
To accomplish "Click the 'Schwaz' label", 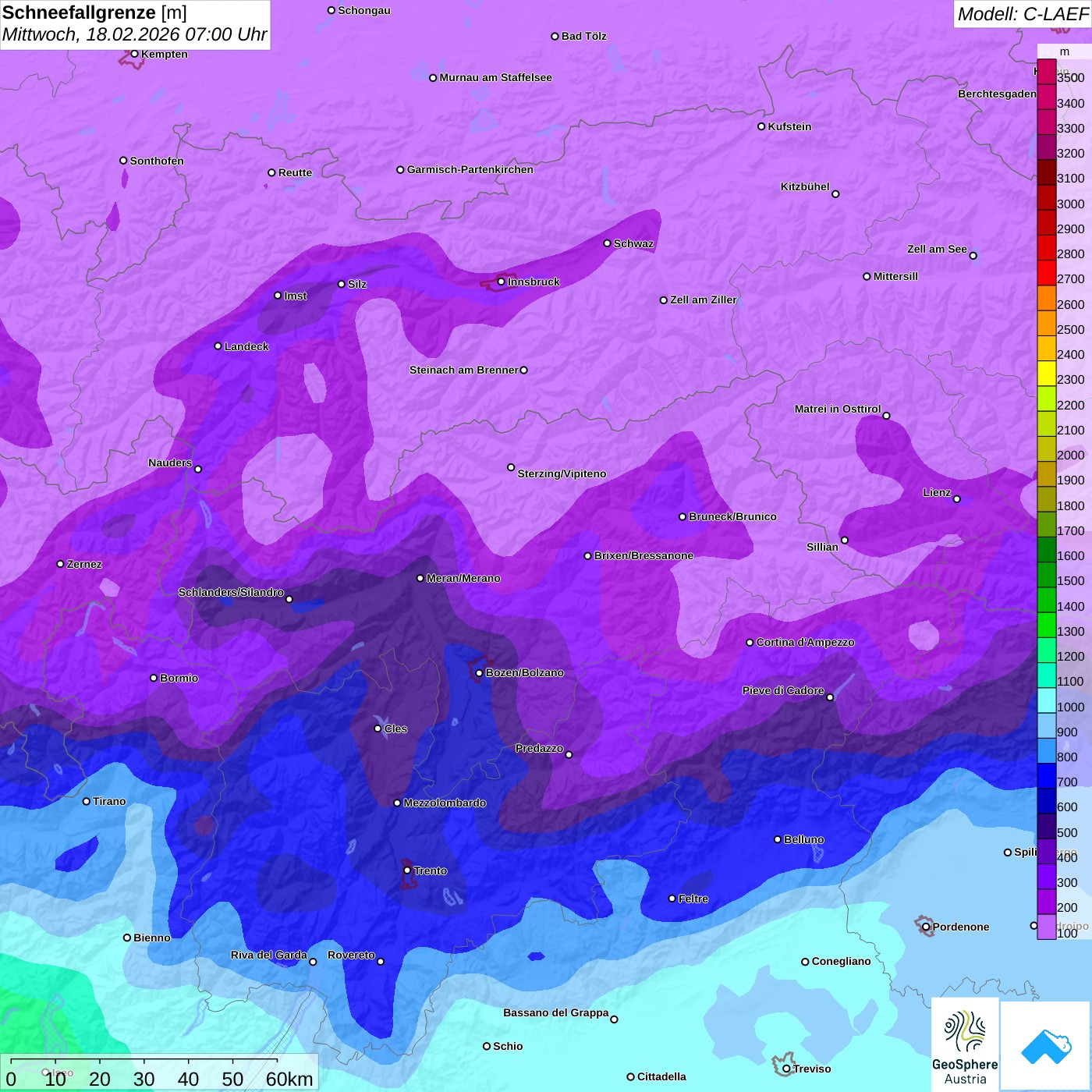I will (633, 243).
